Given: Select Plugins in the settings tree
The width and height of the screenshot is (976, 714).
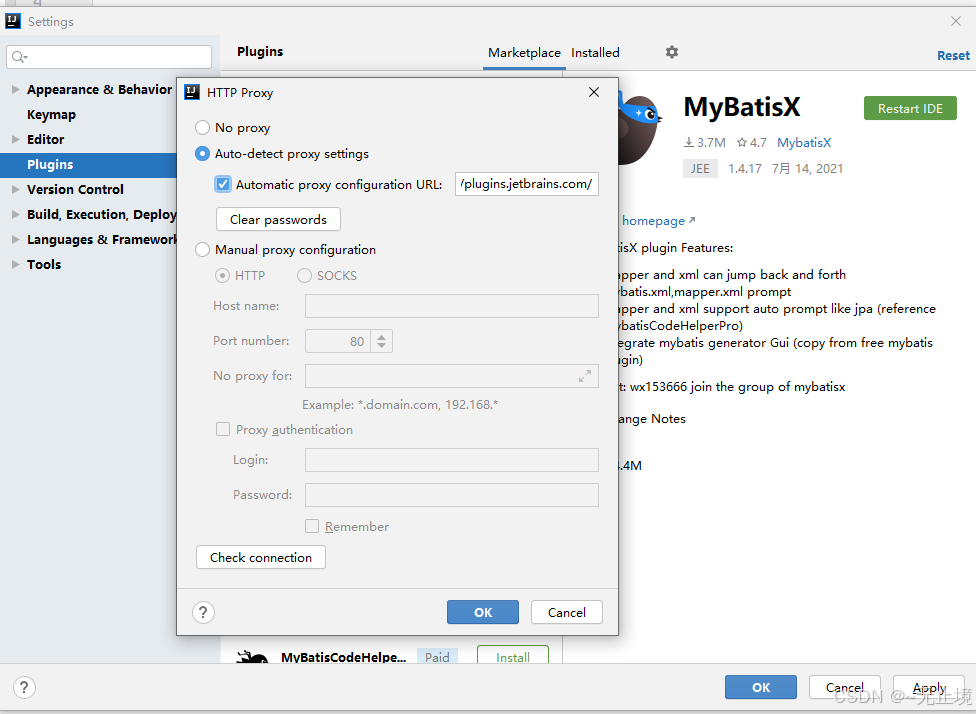Looking at the screenshot, I should coord(88,165).
